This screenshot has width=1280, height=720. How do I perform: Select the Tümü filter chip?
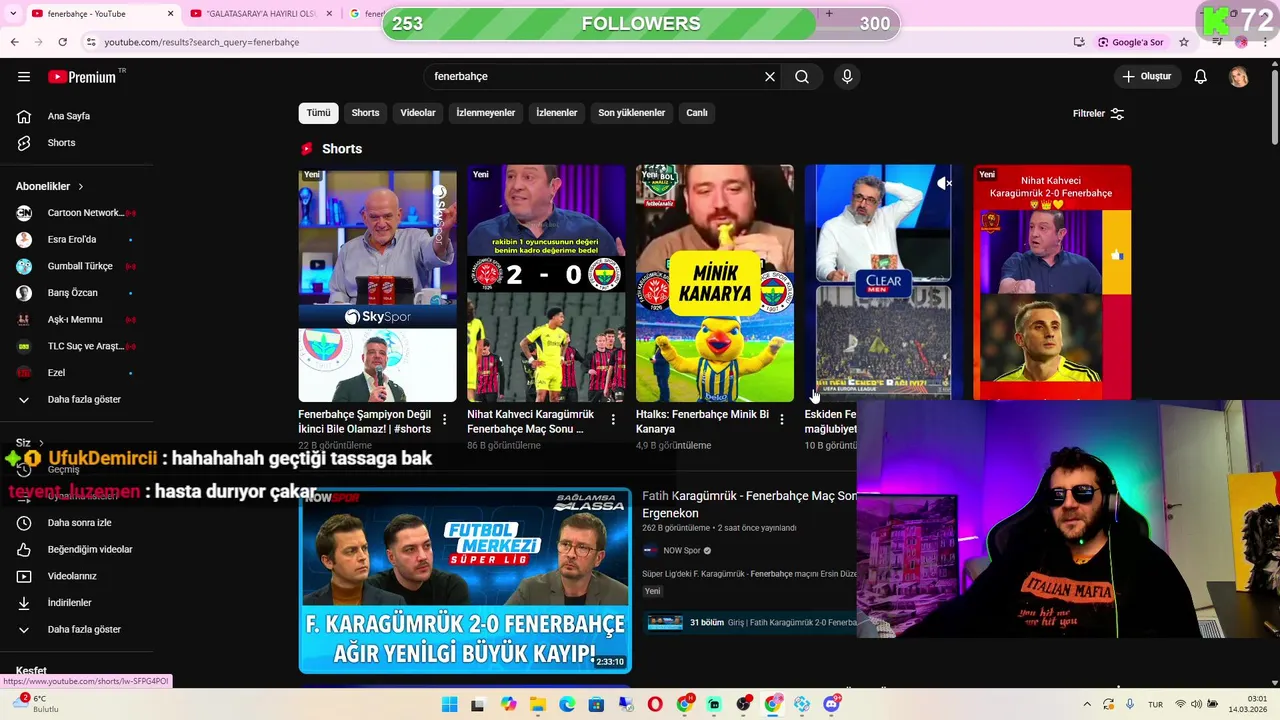[x=318, y=113]
